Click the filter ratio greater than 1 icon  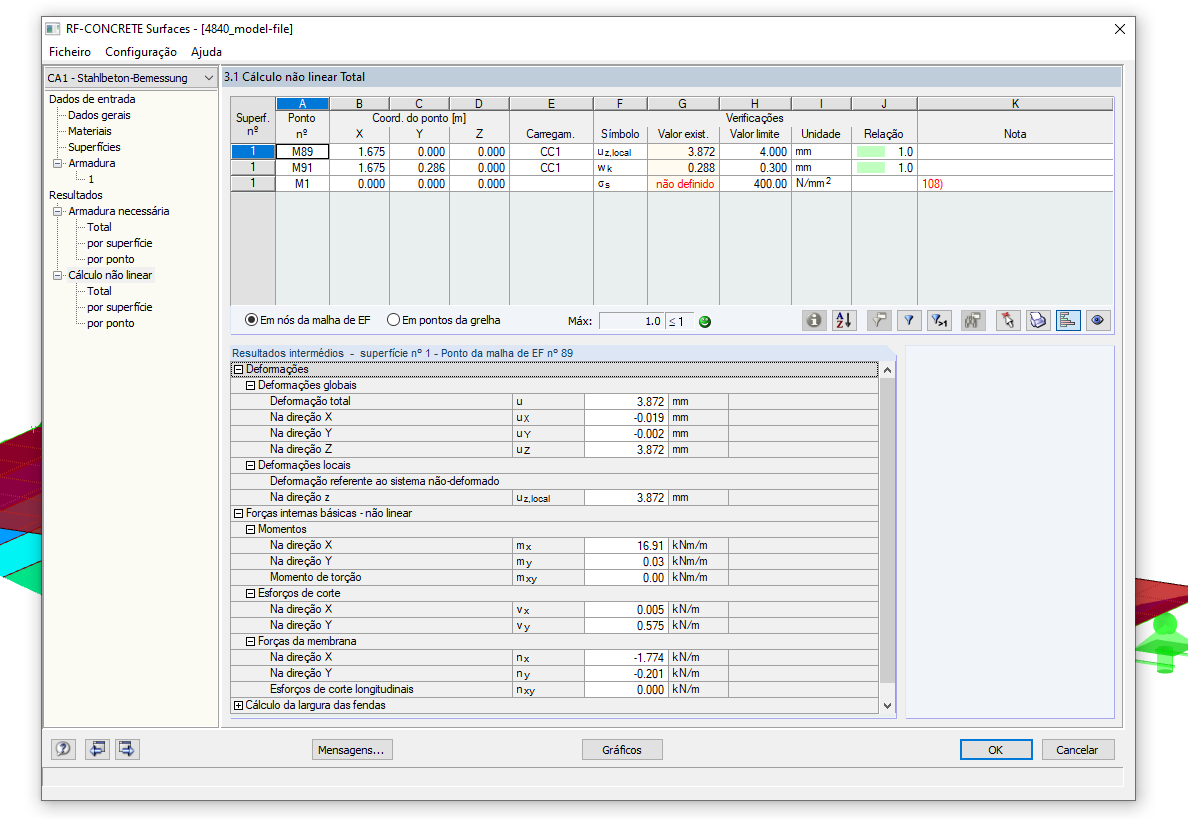tap(939, 320)
